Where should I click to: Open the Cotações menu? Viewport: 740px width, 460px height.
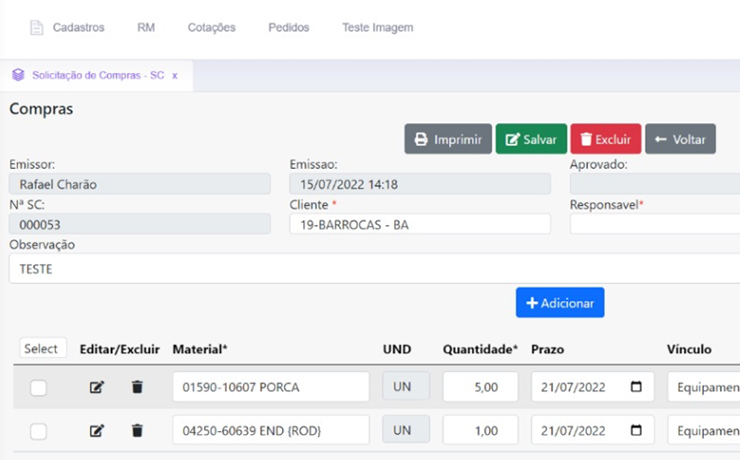pos(211,28)
